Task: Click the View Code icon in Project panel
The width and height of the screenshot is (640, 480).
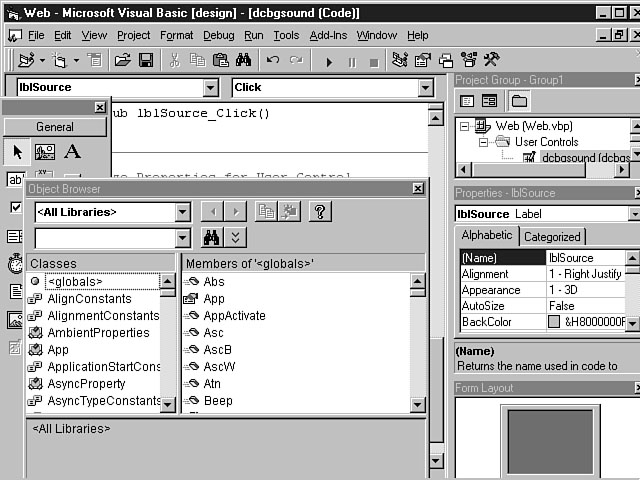Action: 467,101
